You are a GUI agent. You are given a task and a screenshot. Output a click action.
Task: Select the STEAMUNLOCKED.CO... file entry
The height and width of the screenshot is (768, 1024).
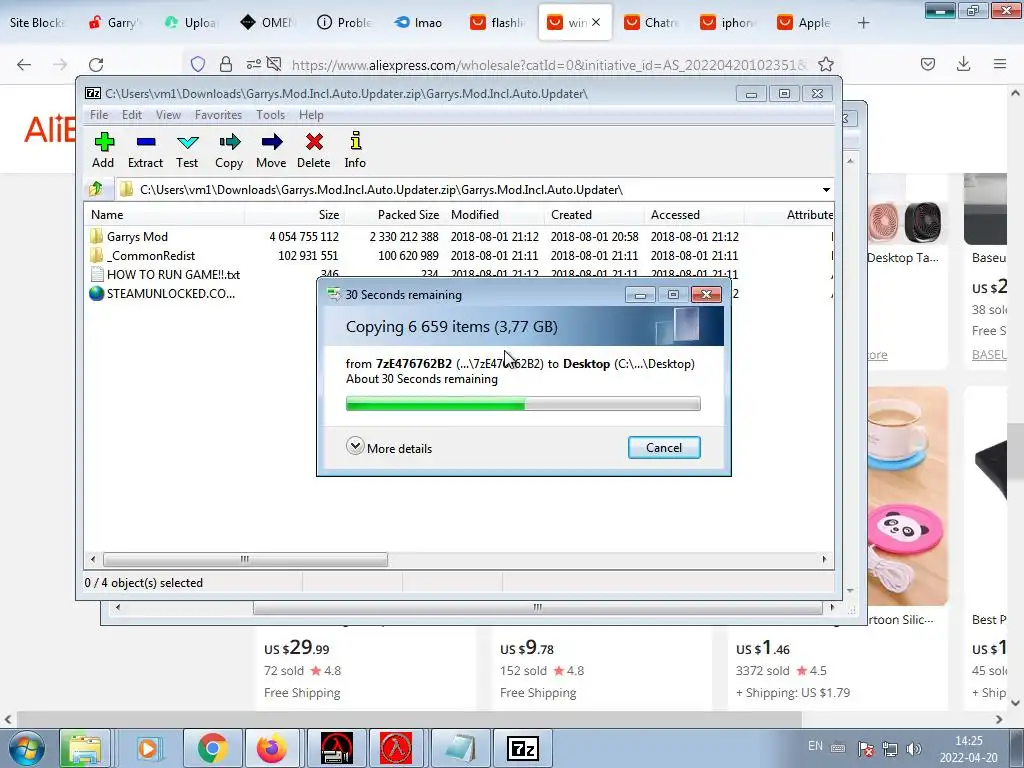170,293
